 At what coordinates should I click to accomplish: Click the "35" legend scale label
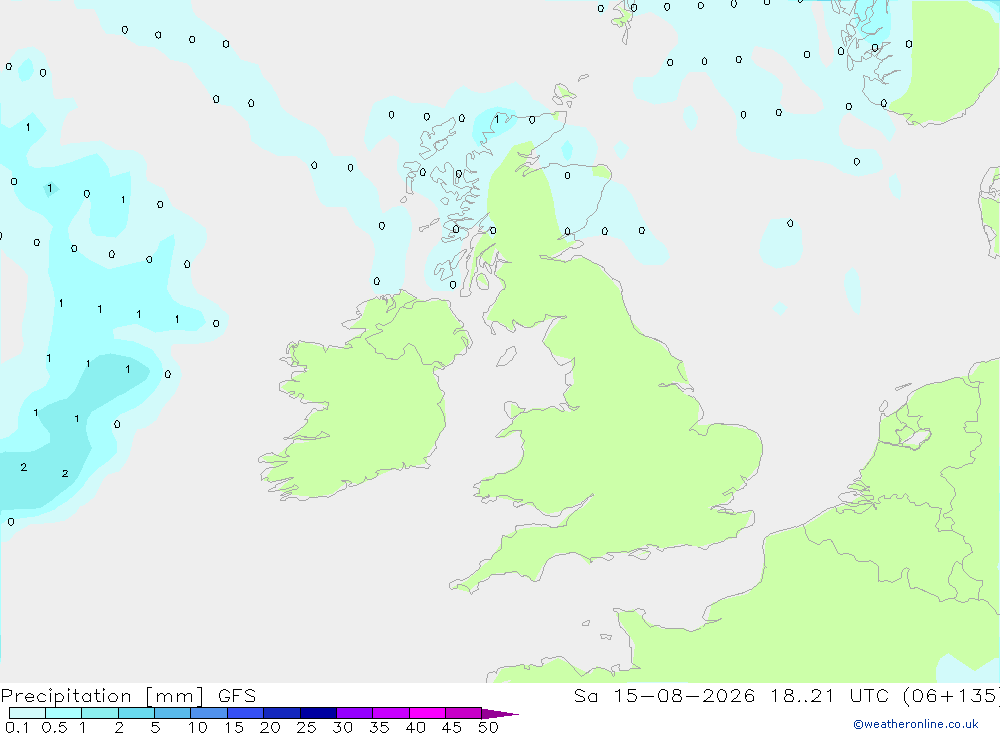379,727
